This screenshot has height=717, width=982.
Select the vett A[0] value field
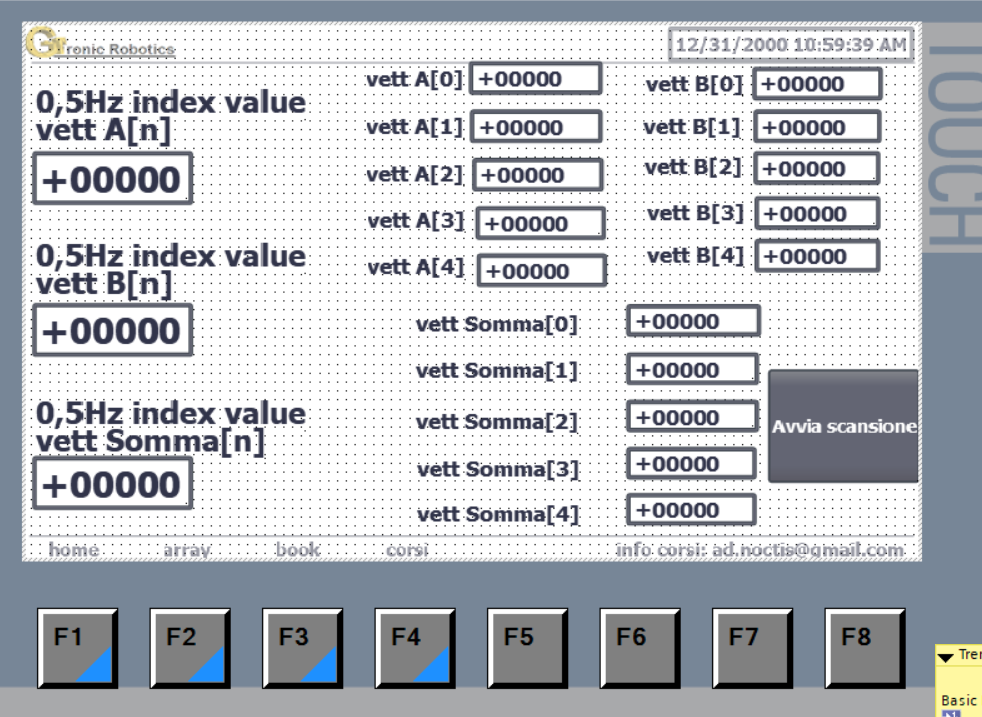(535, 79)
